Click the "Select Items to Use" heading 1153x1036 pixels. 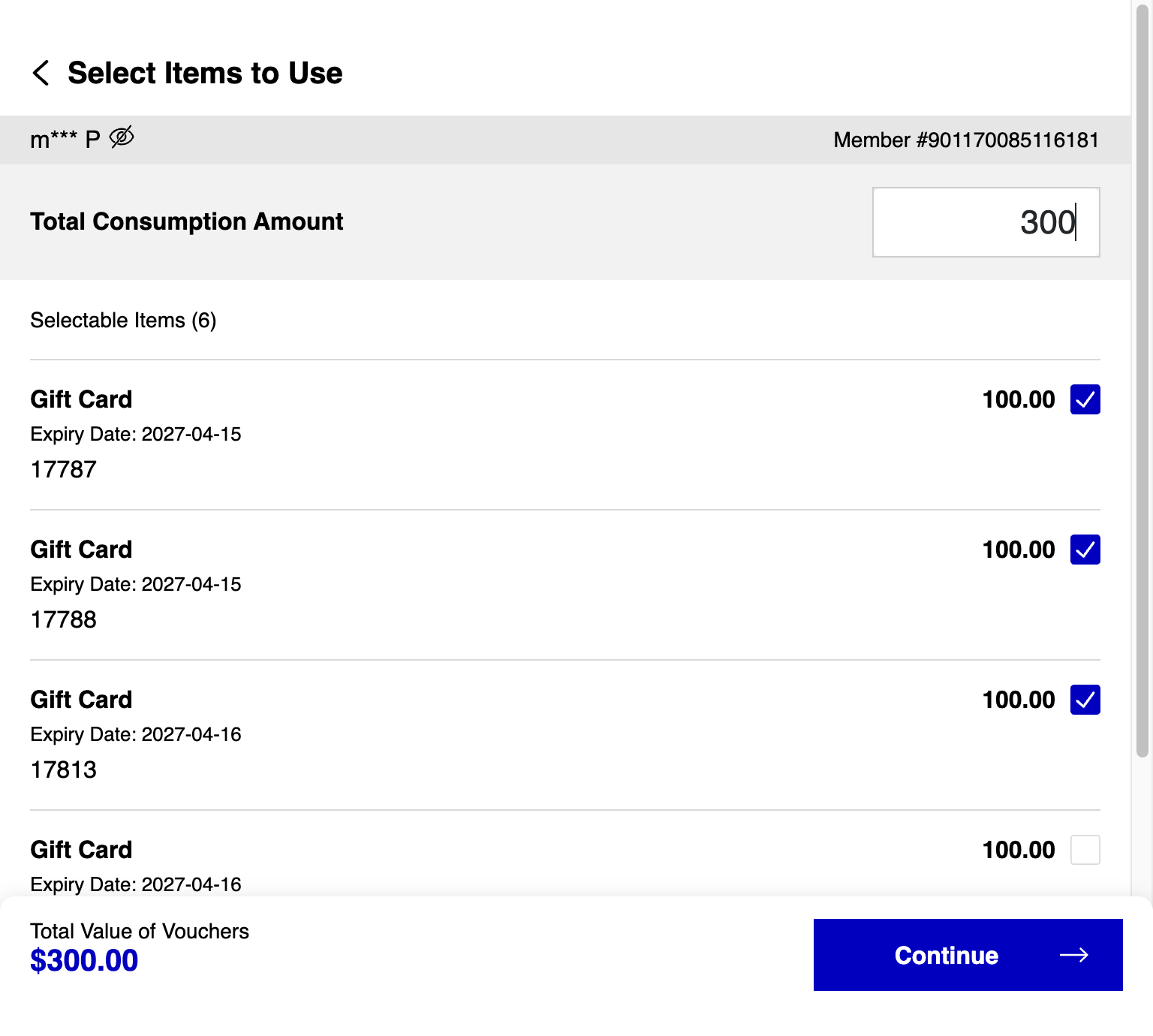tap(205, 73)
